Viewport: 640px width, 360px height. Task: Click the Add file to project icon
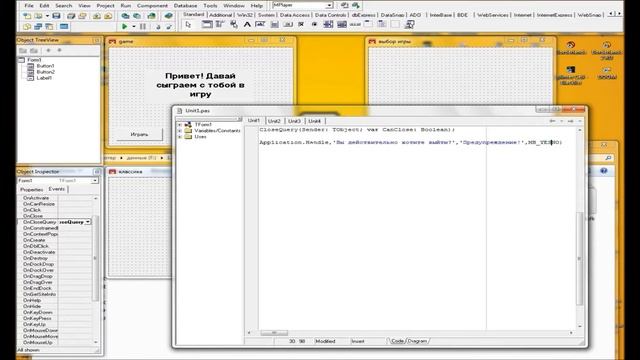tap(97, 16)
